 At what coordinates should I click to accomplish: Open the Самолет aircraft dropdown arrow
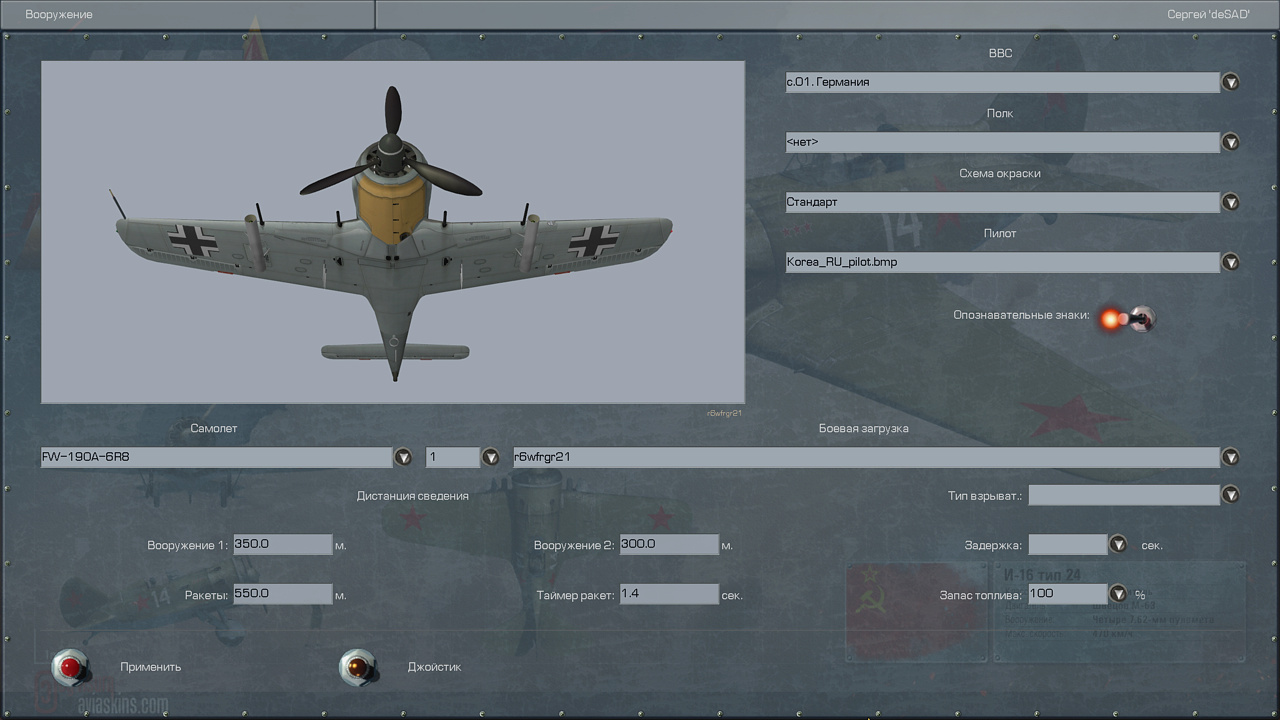tap(403, 457)
